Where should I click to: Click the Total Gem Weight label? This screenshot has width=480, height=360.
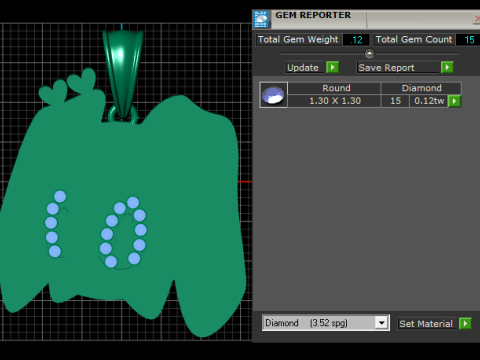coord(298,40)
